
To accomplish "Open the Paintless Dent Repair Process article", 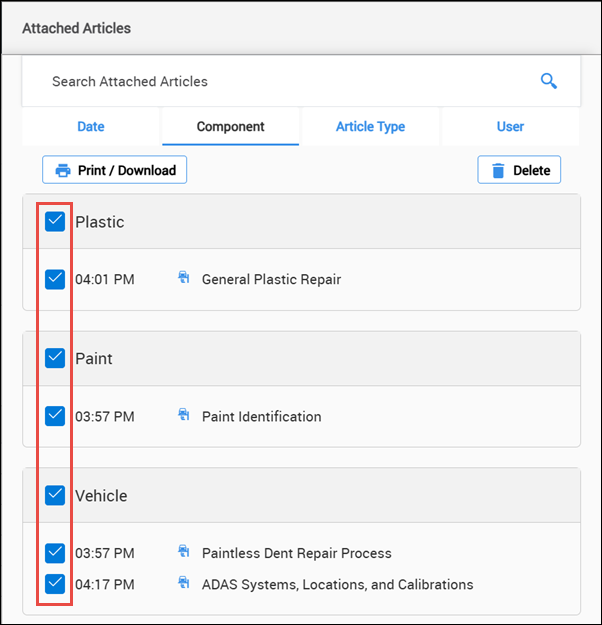I will (297, 553).
